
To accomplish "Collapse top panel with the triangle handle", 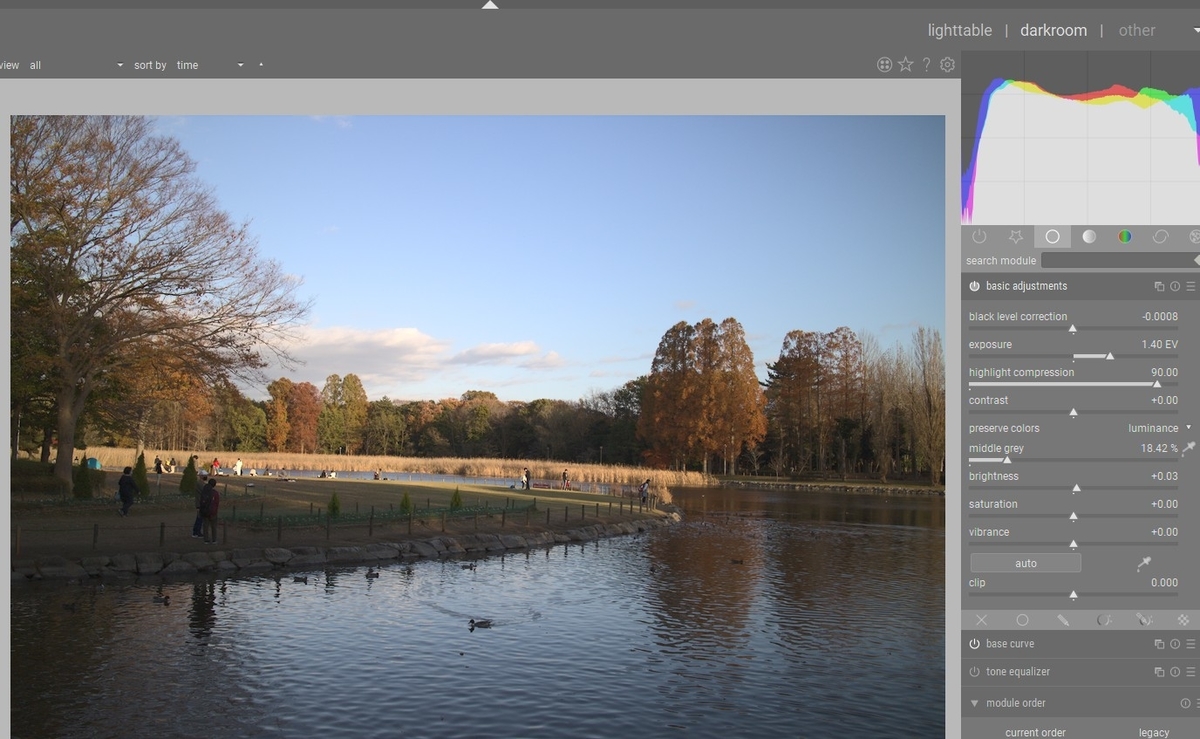I will point(489,5).
